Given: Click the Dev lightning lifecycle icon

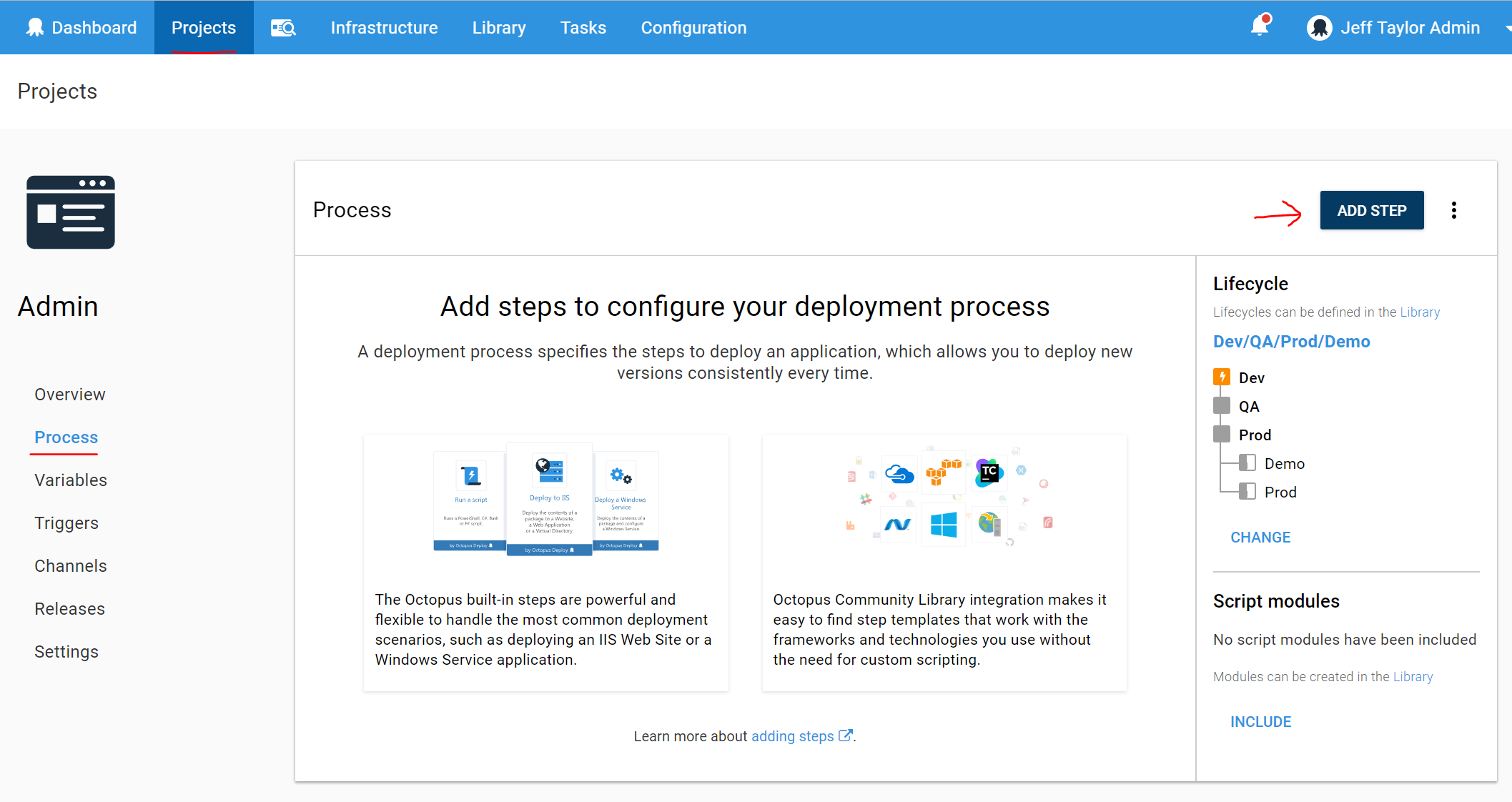Looking at the screenshot, I should coord(1222,377).
